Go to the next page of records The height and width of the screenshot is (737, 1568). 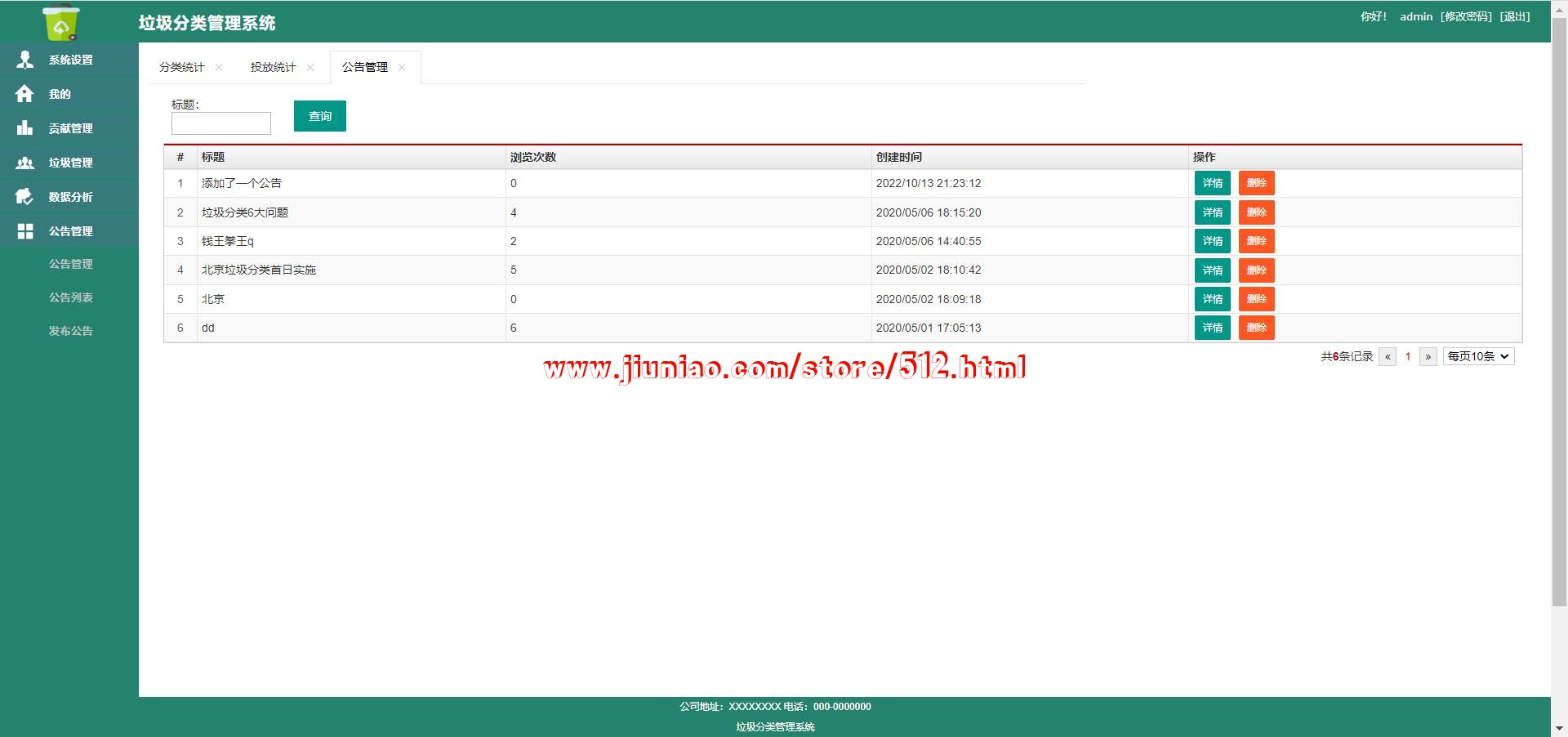(x=1428, y=356)
